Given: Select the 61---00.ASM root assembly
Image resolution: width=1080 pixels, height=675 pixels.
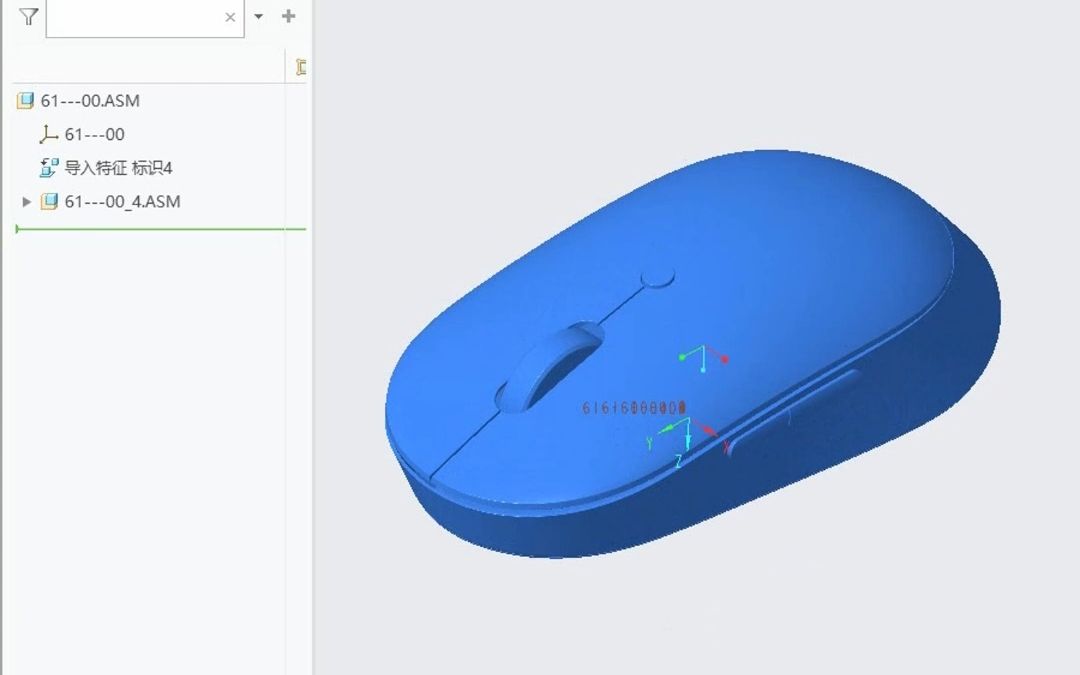Looking at the screenshot, I should [90, 101].
